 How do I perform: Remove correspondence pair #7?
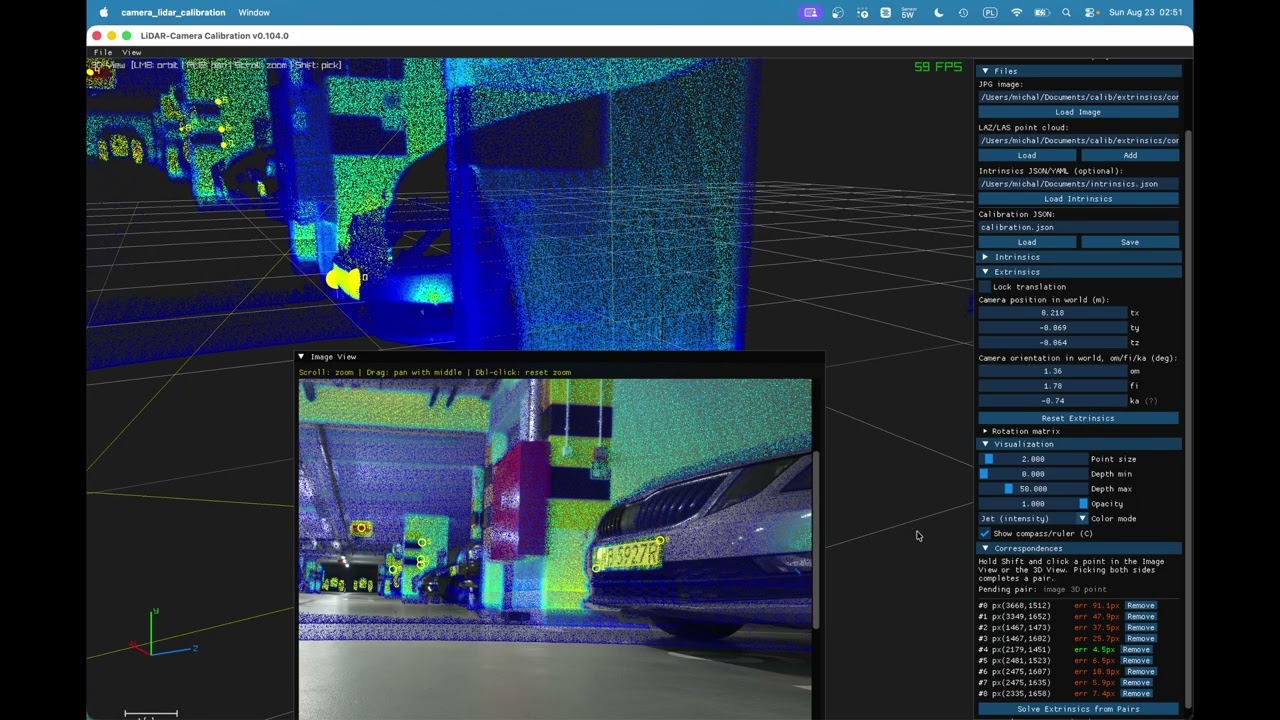[1136, 682]
